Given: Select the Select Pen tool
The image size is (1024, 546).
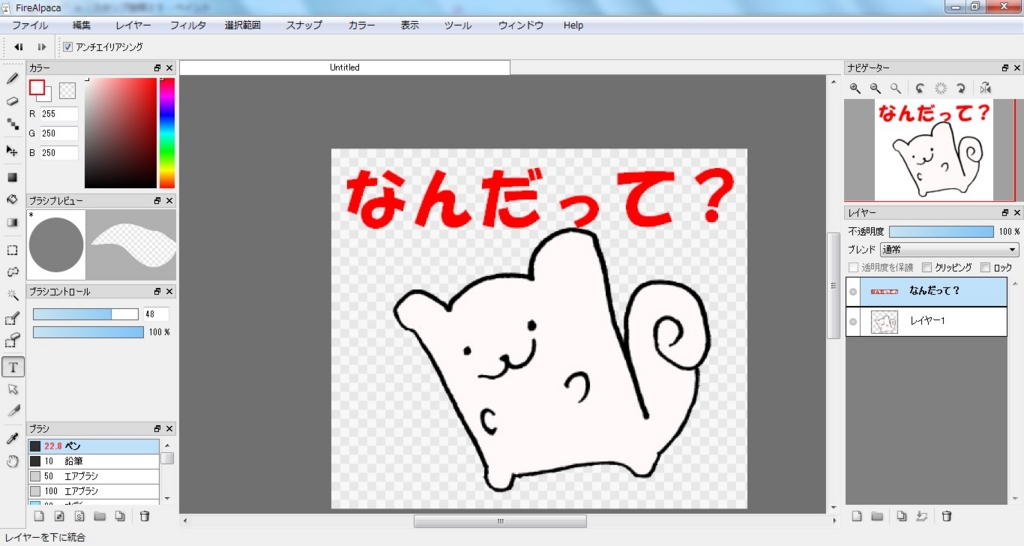Looking at the screenshot, I should (x=12, y=319).
